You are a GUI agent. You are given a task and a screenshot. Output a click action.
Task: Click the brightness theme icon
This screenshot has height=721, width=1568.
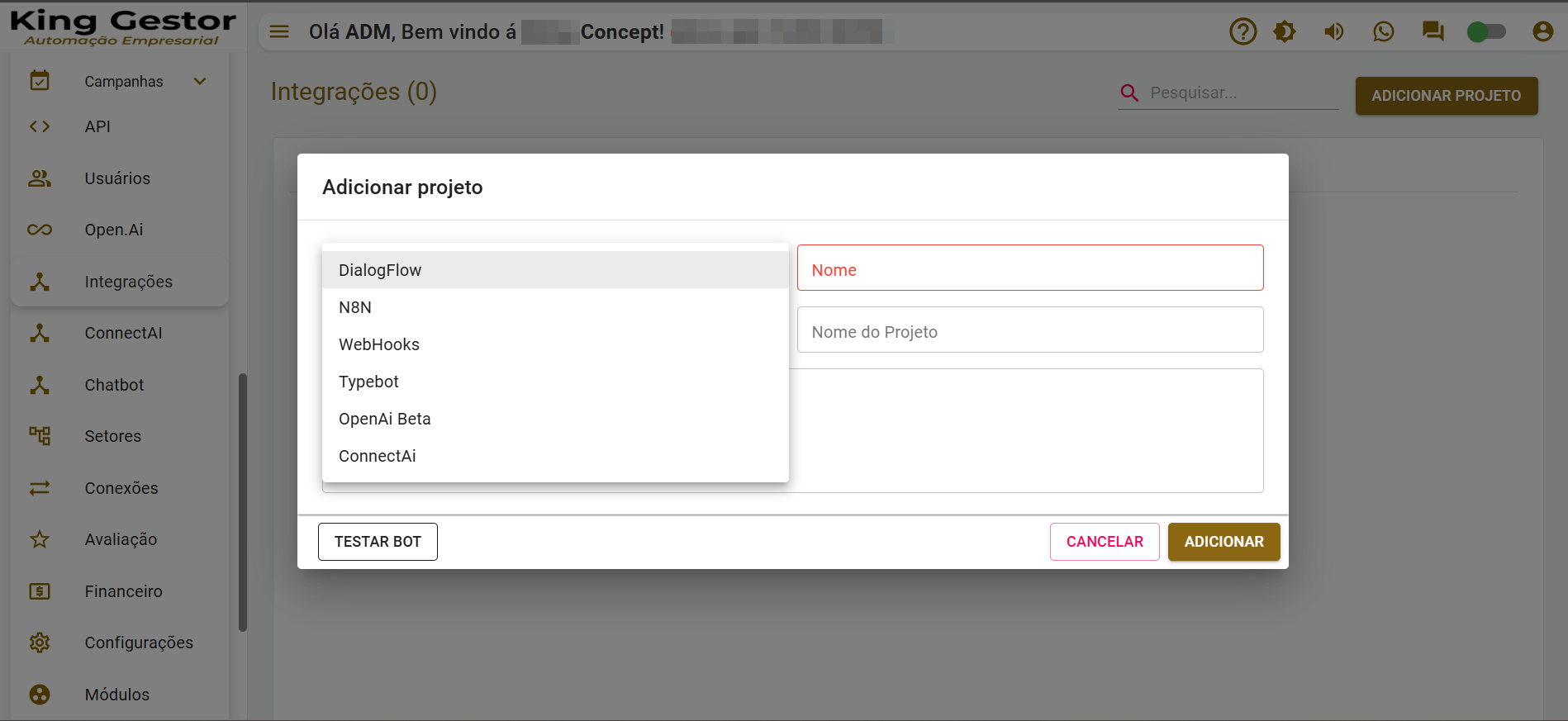coord(1285,32)
